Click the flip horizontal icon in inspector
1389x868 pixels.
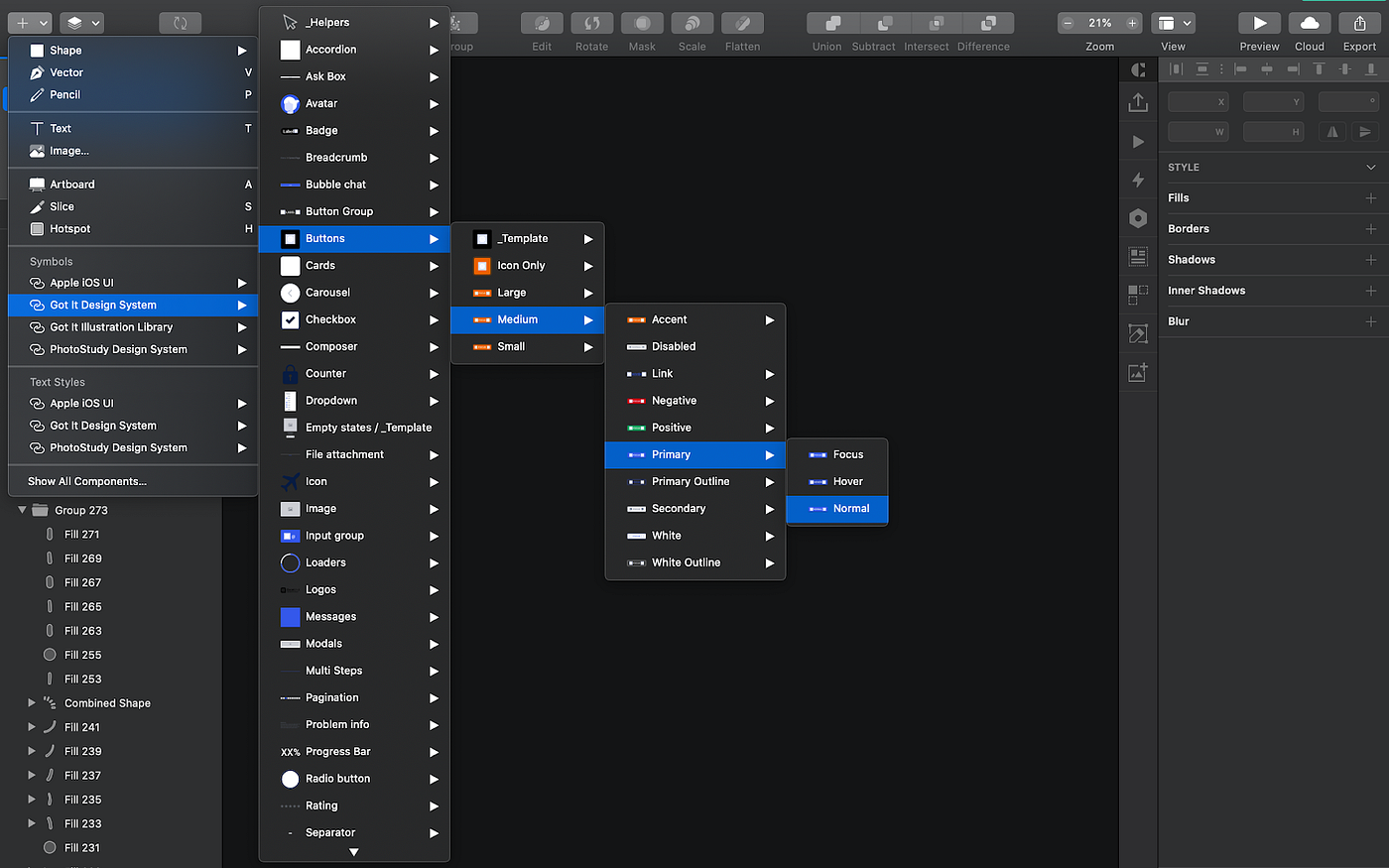[1332, 132]
